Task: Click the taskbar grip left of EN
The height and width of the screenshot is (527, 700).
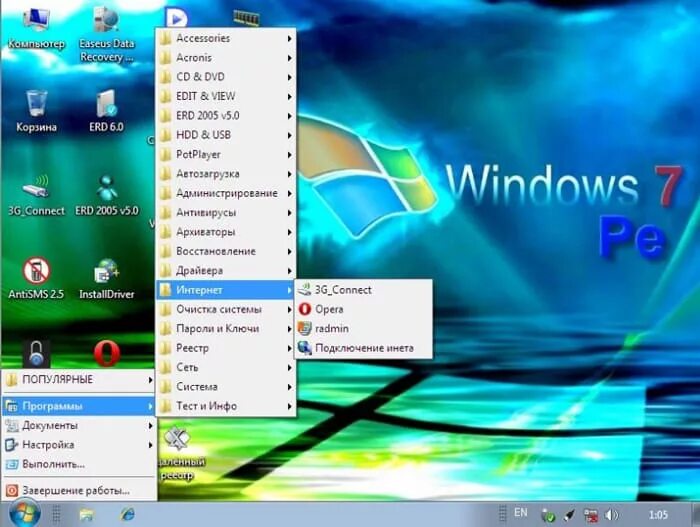Action: (503, 514)
